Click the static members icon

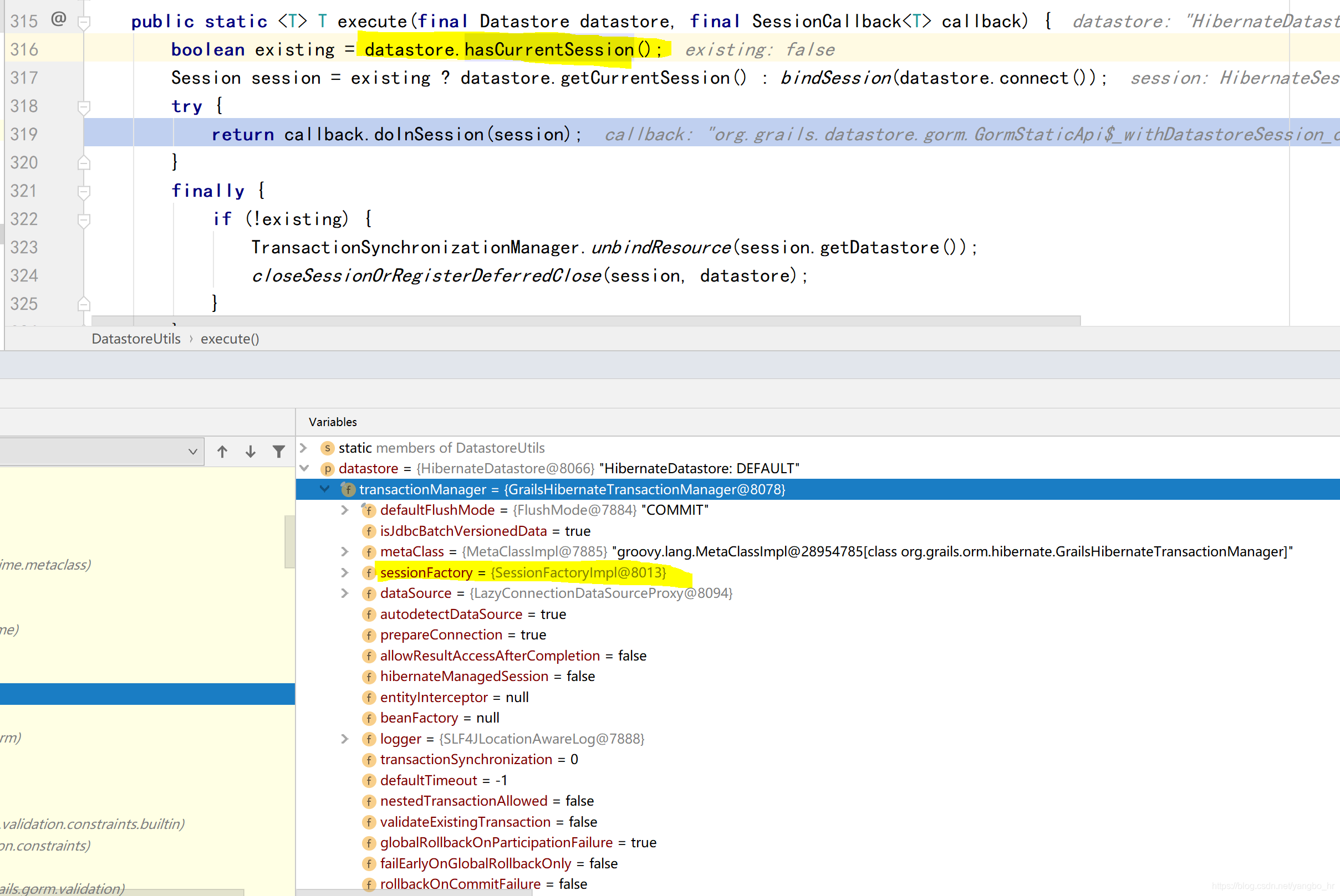[x=327, y=448]
